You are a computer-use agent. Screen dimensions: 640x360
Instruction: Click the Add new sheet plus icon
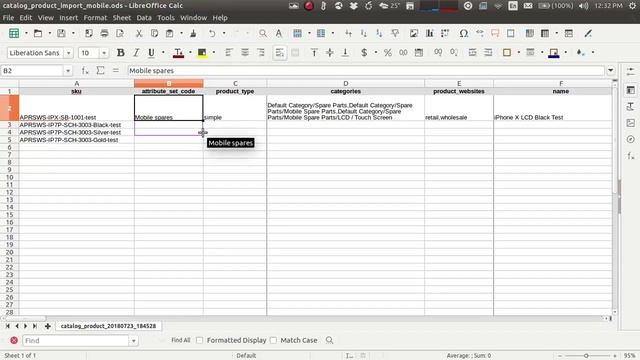coord(48,326)
